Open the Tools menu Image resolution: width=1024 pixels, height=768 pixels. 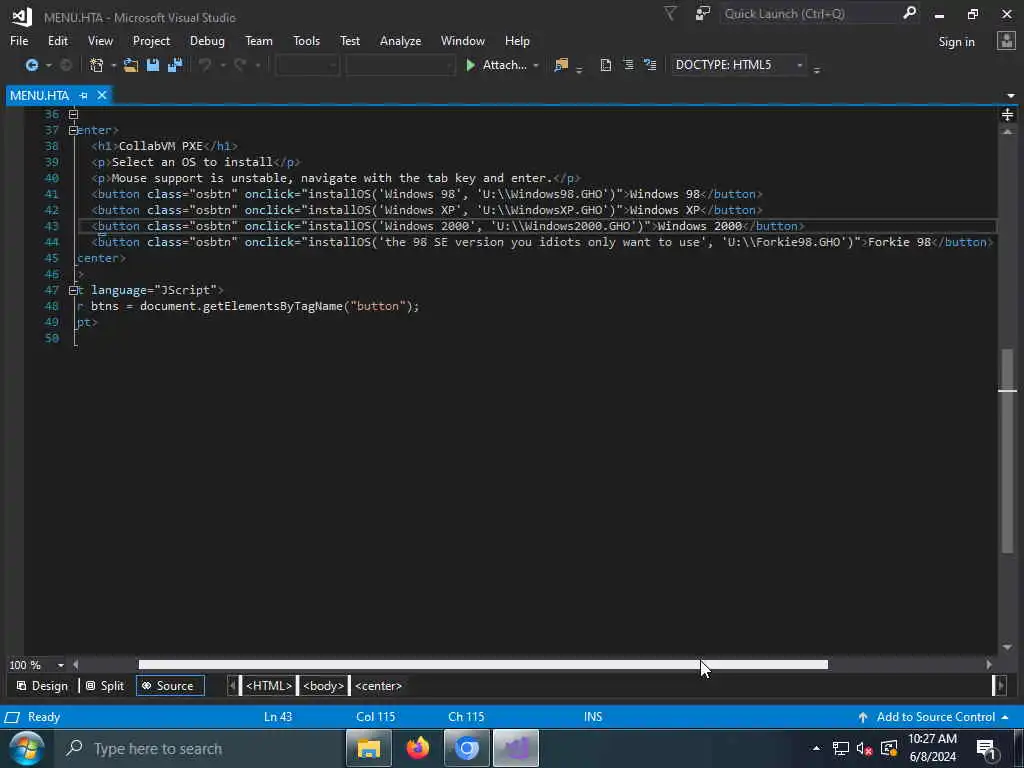tap(306, 40)
